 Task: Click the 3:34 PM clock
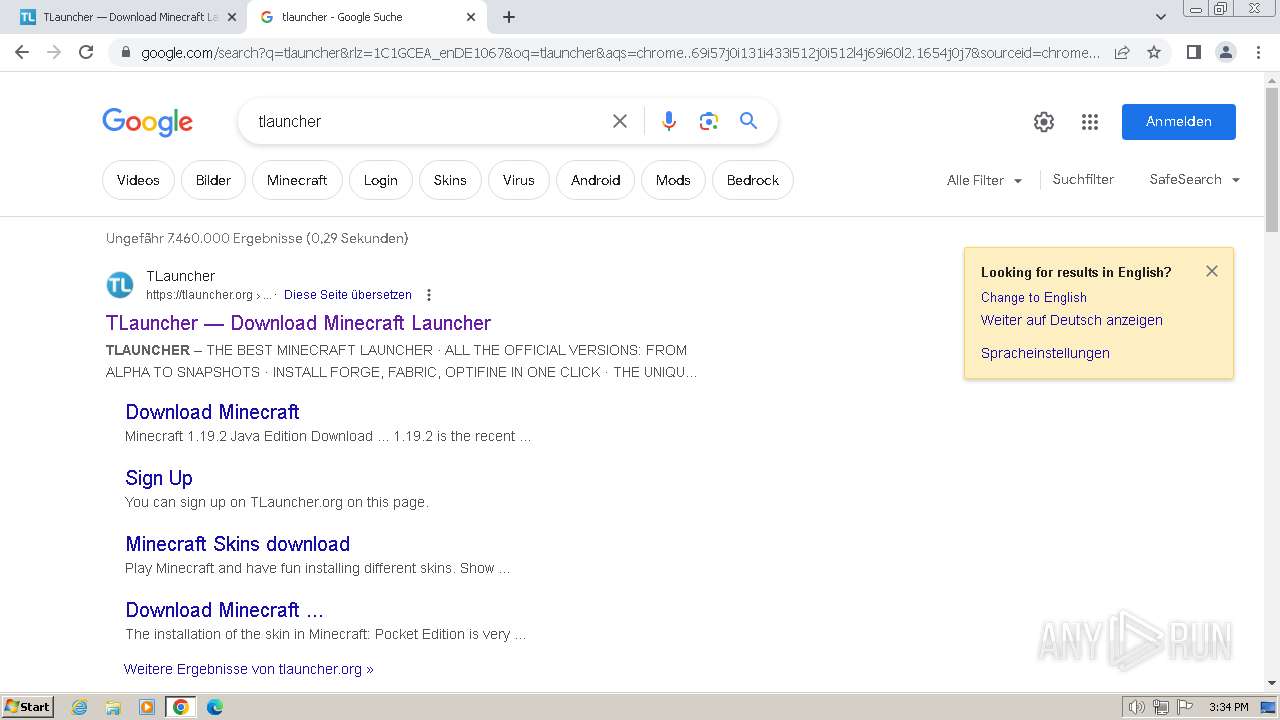(x=1229, y=707)
